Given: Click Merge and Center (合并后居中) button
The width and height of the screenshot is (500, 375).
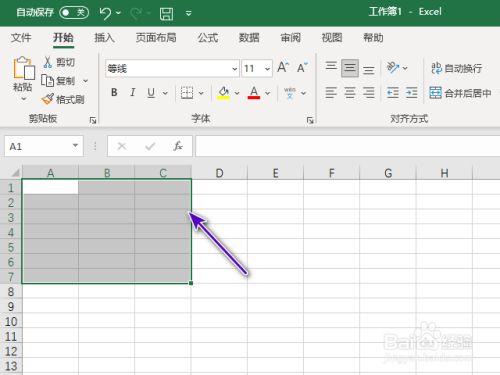Looking at the screenshot, I should (460, 93).
